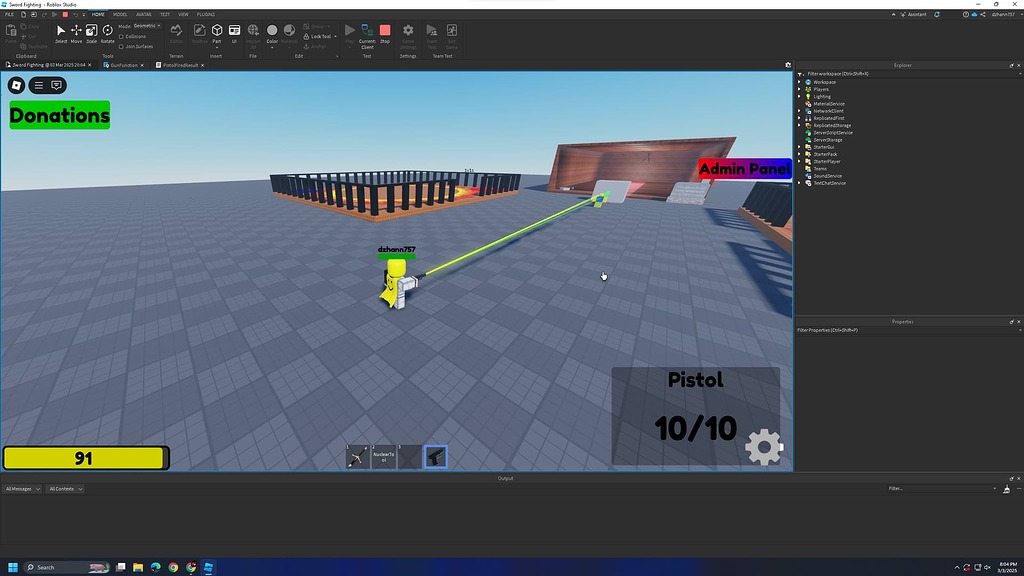Open the Assistant button
The width and height of the screenshot is (1024, 576).
[913, 14]
